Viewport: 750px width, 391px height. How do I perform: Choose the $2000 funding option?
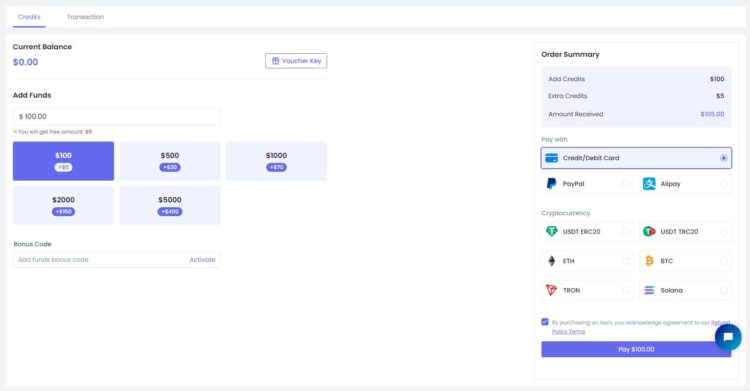click(x=63, y=205)
